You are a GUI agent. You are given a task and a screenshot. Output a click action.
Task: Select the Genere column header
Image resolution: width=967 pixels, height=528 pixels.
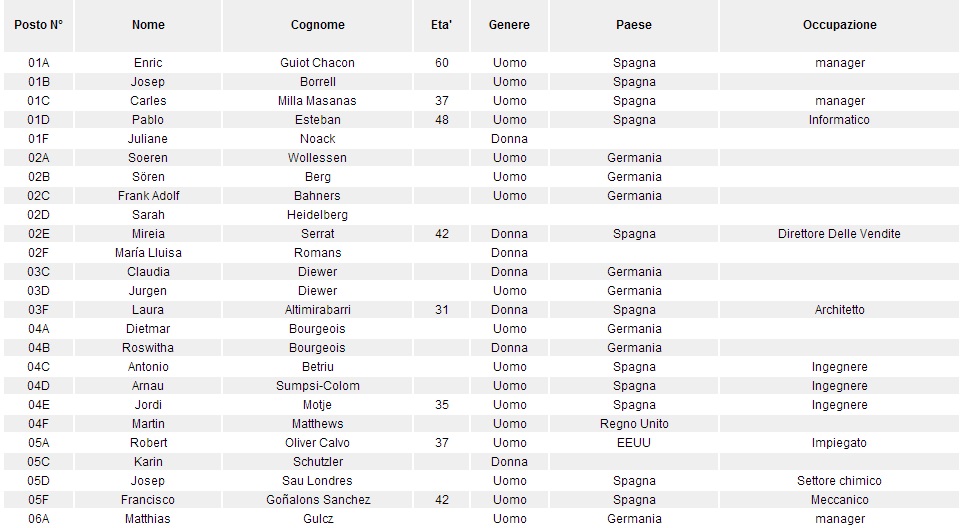point(509,25)
